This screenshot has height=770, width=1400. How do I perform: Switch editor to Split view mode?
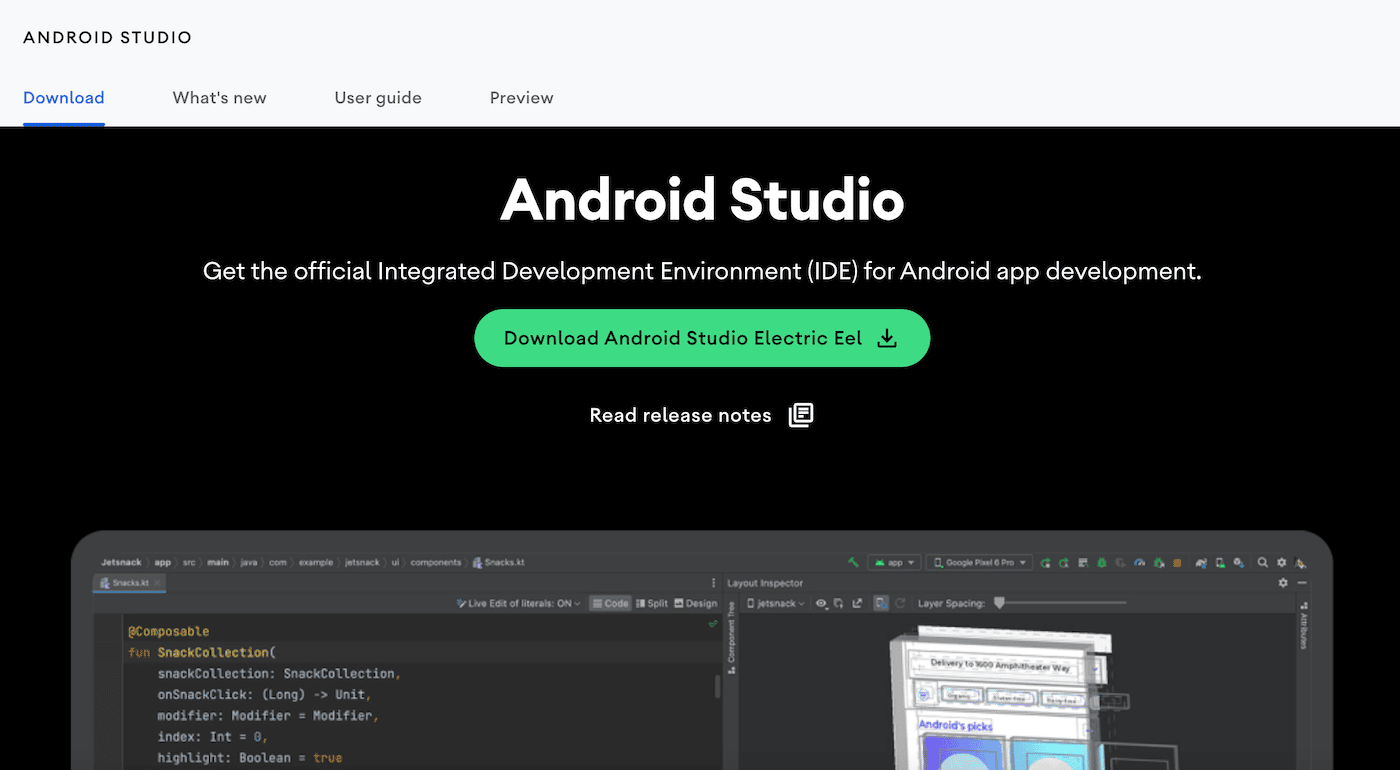pos(651,603)
